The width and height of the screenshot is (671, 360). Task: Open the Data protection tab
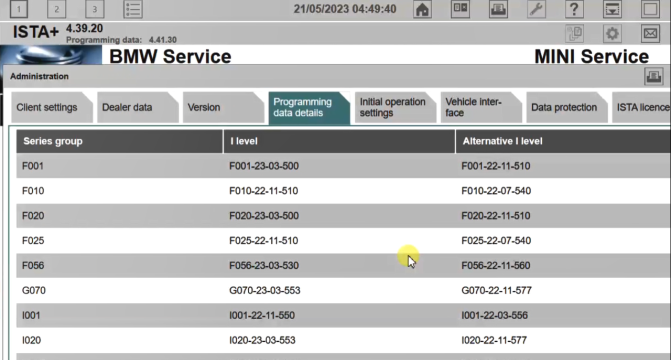pyautogui.click(x=567, y=107)
